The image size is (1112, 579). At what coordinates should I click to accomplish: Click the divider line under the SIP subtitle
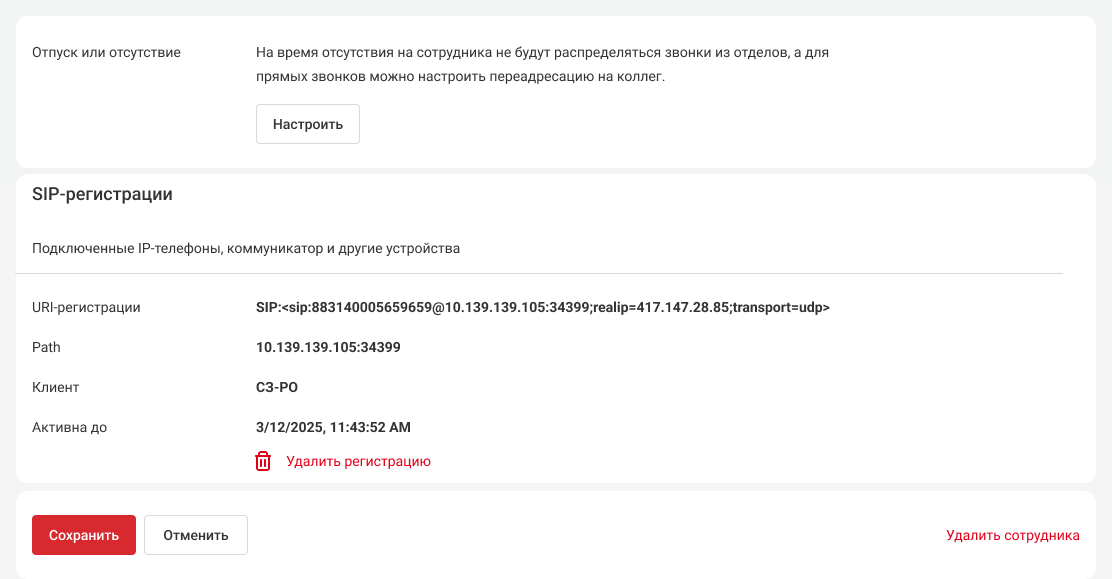point(540,273)
